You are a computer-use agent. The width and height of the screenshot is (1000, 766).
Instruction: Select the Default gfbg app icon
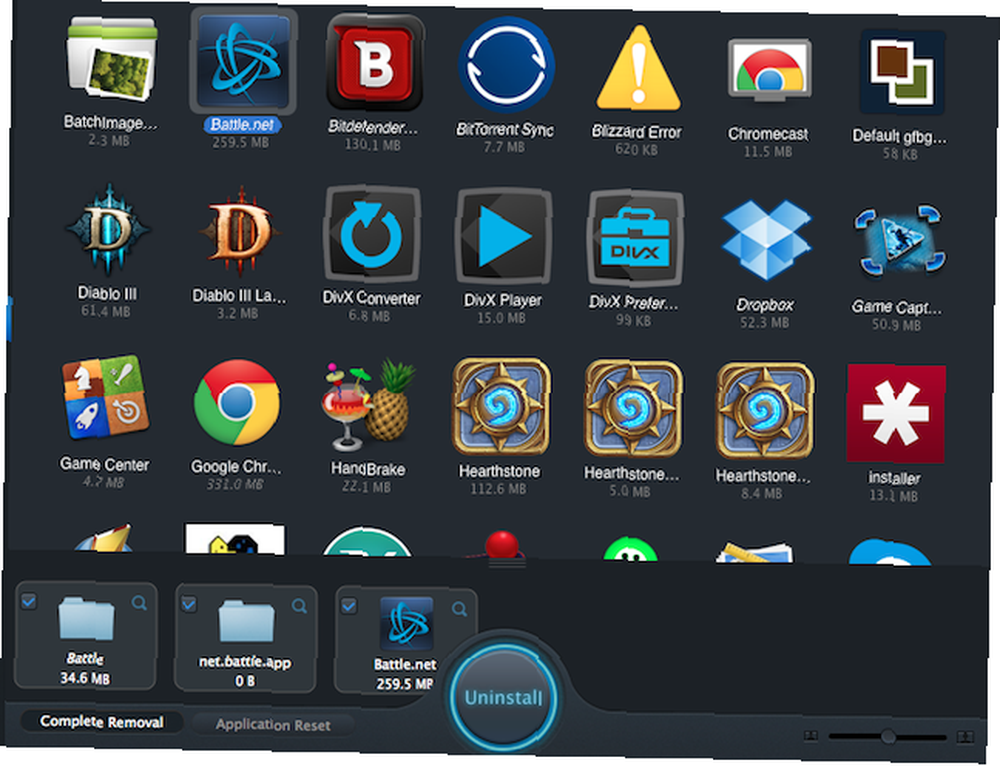click(902, 72)
